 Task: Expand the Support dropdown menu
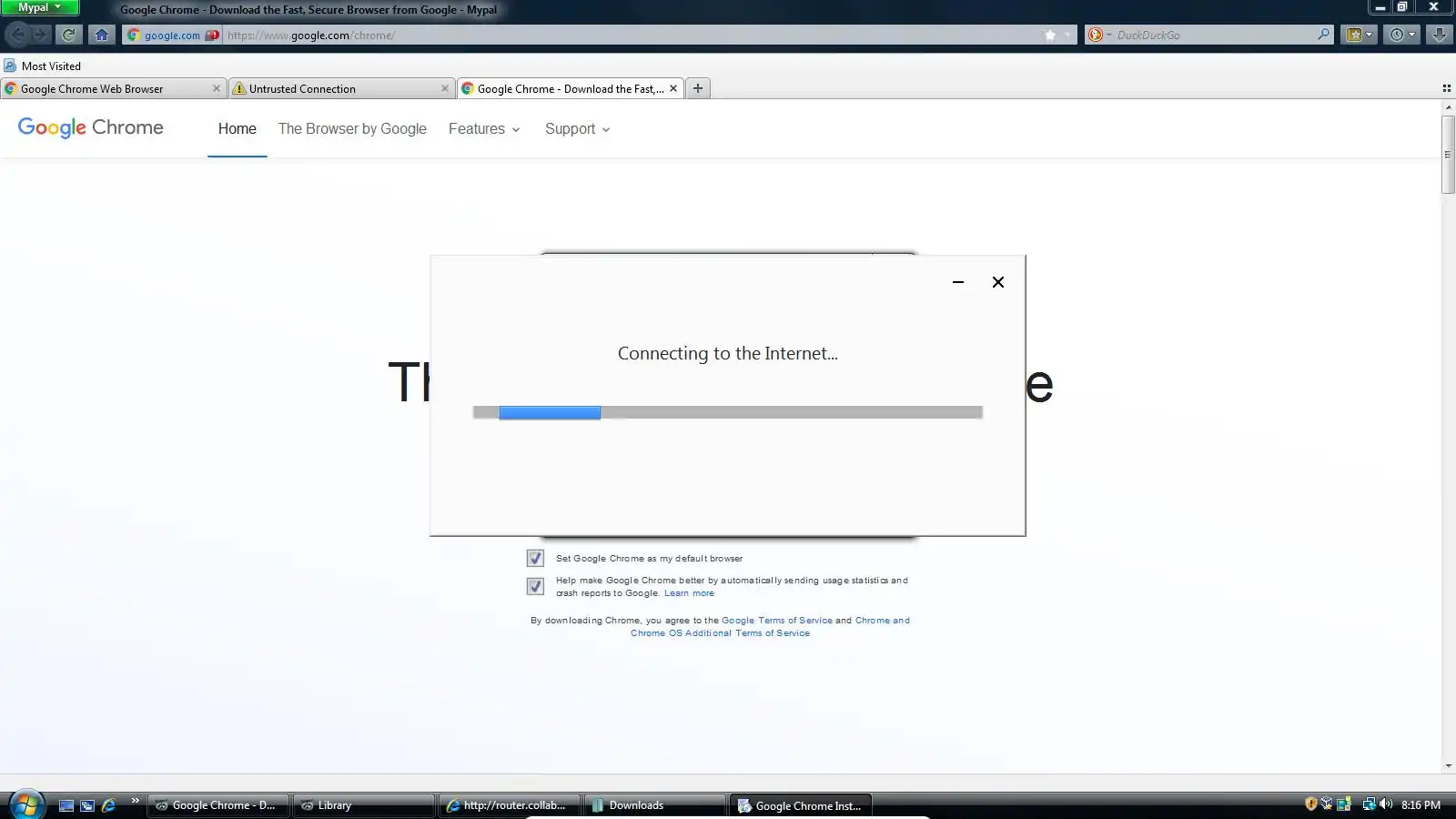[578, 129]
